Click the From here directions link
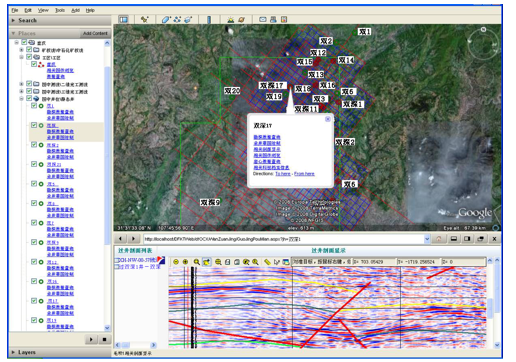This screenshot has width=516, height=362. click(x=304, y=174)
